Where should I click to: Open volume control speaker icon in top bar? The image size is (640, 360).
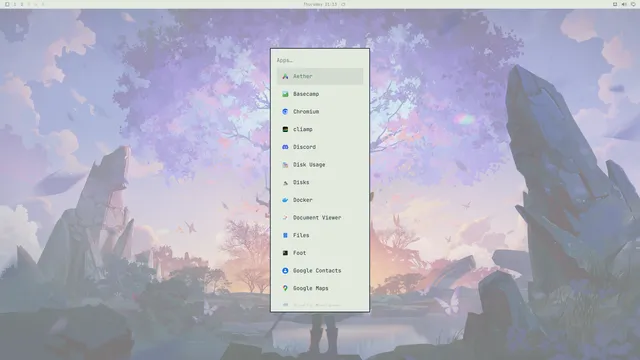pos(624,4)
